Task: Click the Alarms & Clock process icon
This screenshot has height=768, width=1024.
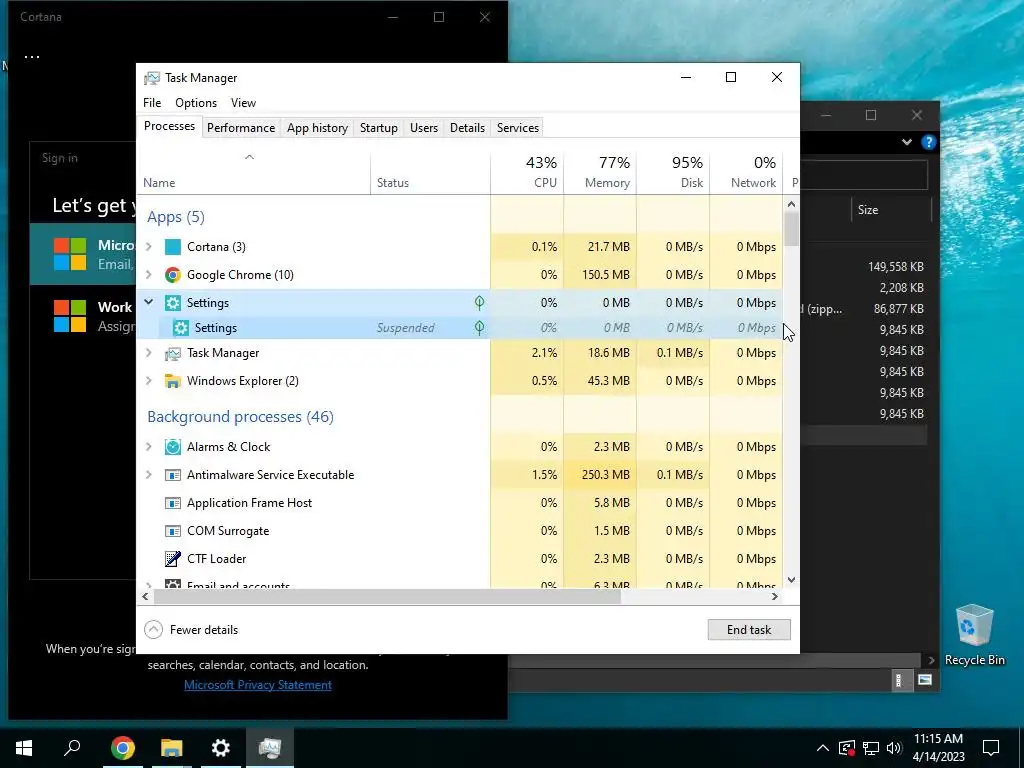Action: (172, 447)
